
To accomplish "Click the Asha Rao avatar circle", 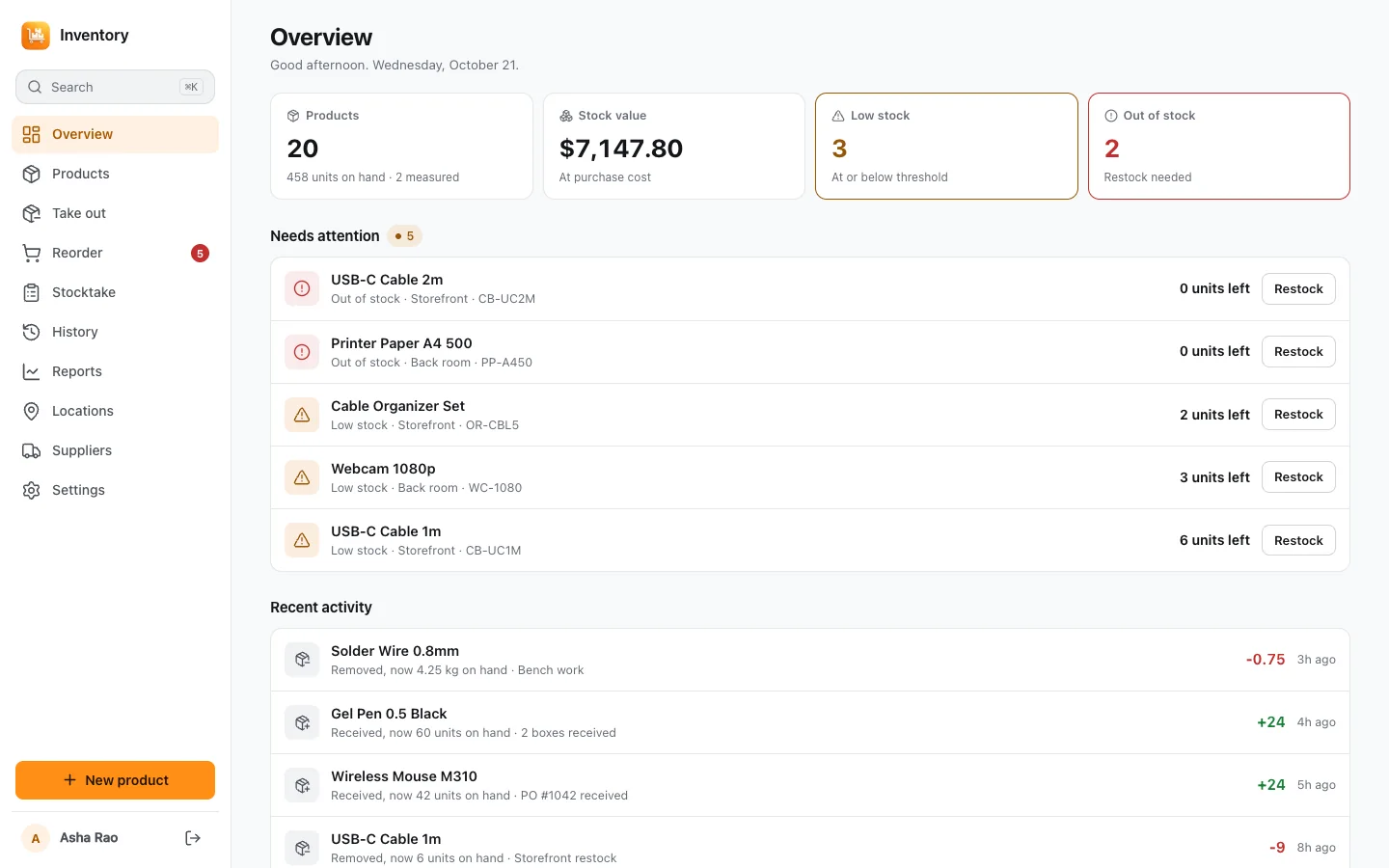I will tap(36, 838).
